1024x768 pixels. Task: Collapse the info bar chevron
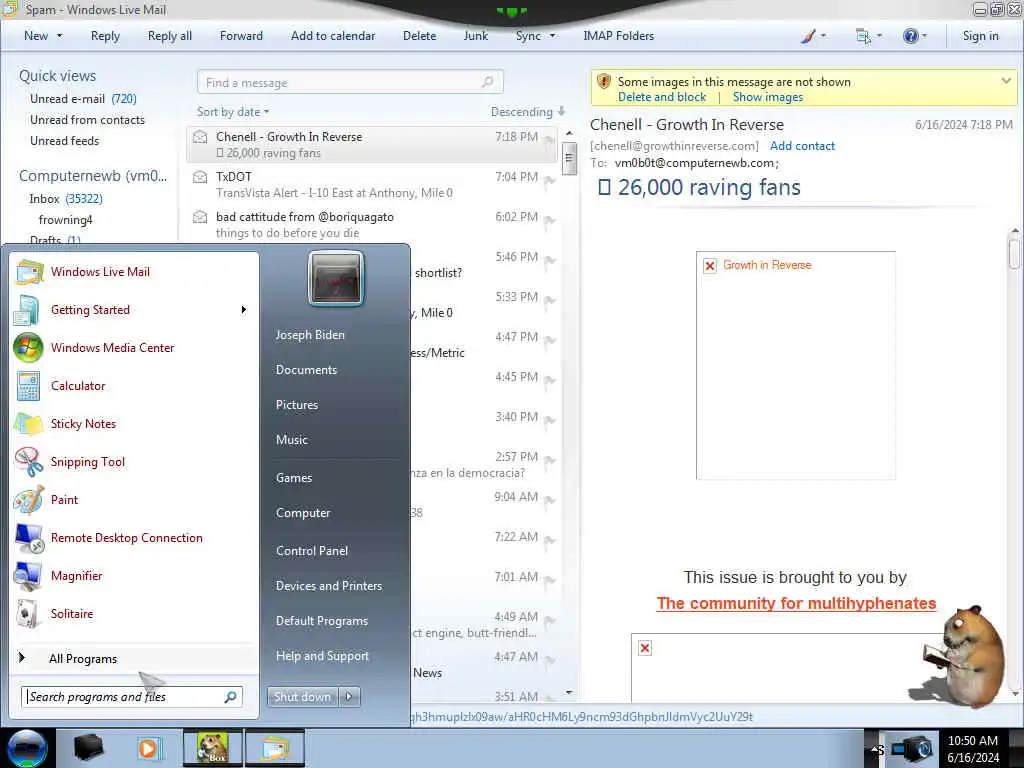coord(1006,81)
